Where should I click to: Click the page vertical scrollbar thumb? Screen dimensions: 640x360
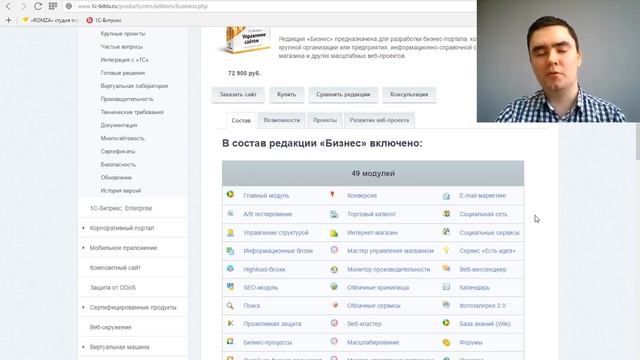pyautogui.click(x=638, y=141)
